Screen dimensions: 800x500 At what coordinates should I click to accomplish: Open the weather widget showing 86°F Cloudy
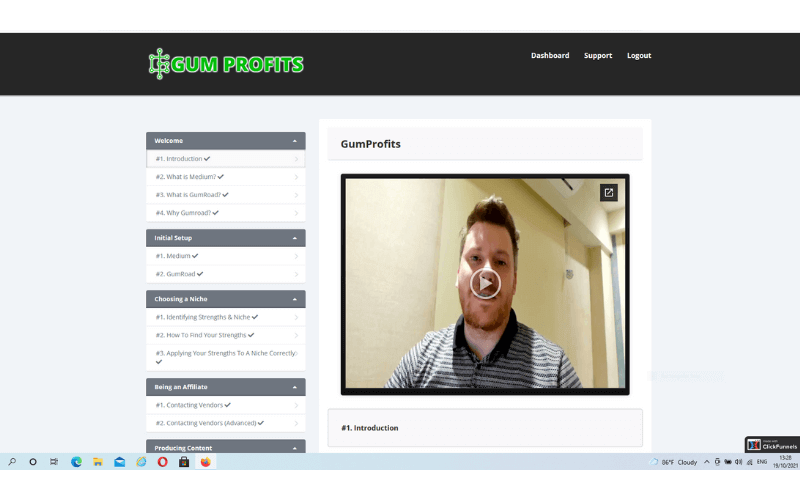coord(673,462)
